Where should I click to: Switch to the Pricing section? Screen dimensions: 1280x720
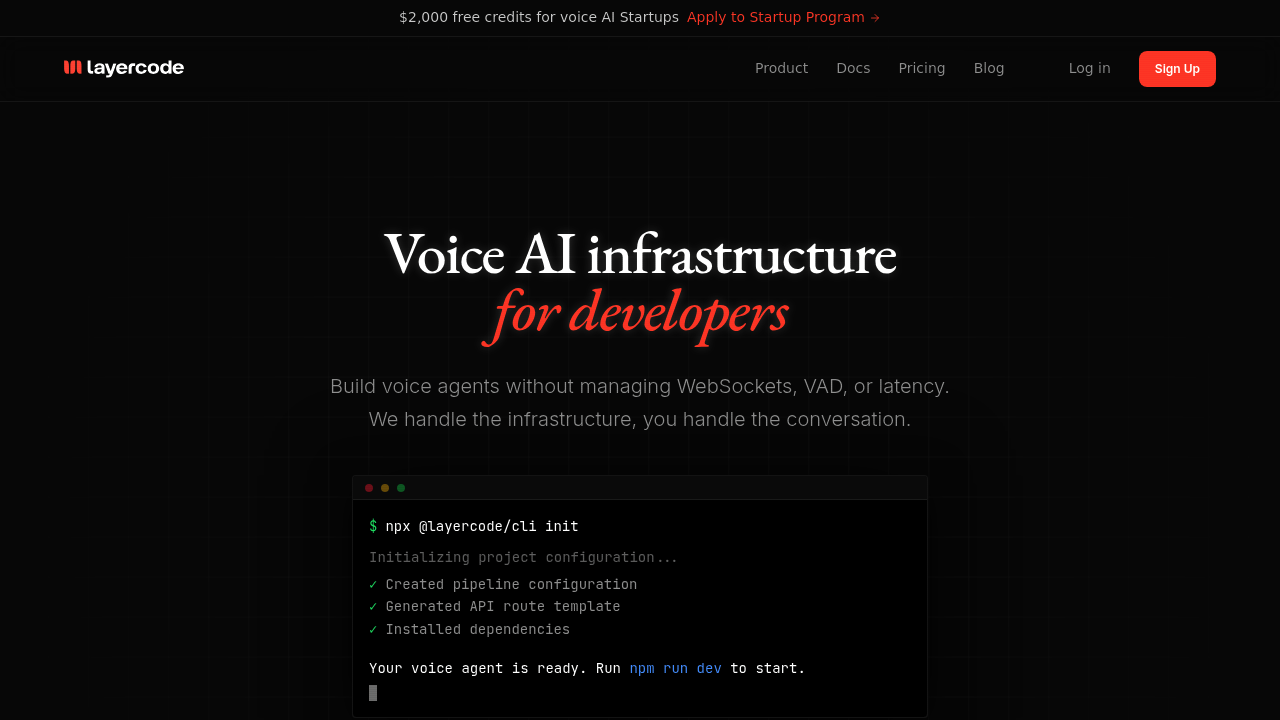(921, 68)
